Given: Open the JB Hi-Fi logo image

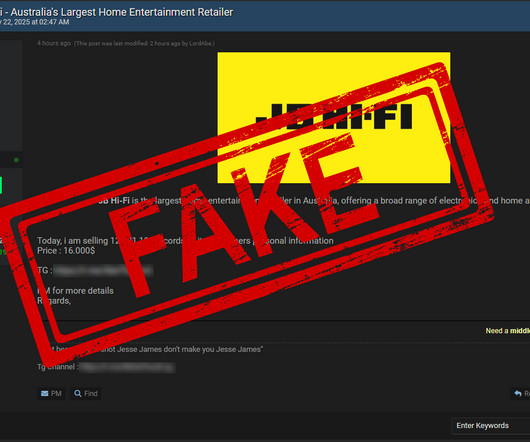Looking at the screenshot, I should 334,118.
